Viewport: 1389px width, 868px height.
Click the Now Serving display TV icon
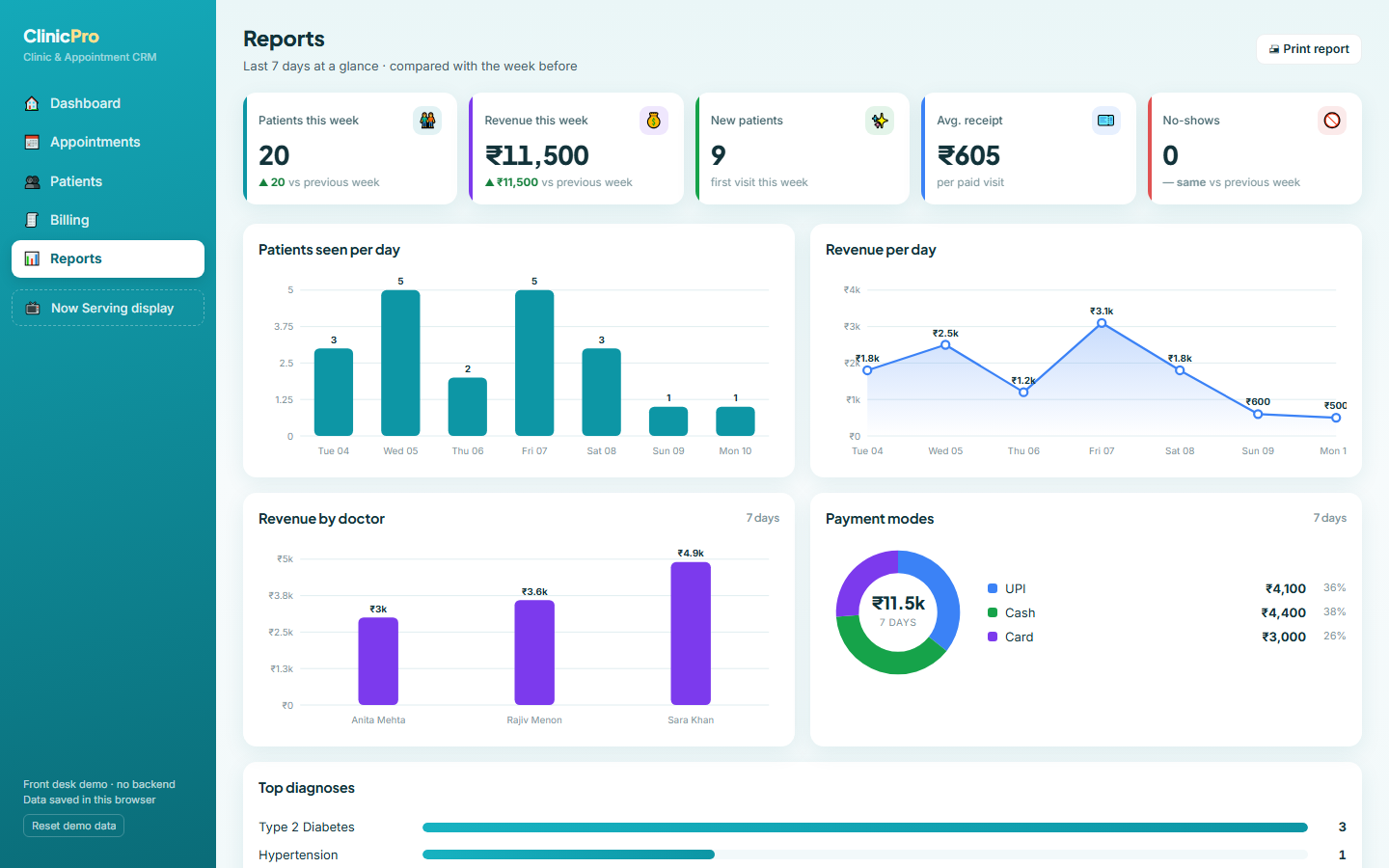(x=33, y=308)
